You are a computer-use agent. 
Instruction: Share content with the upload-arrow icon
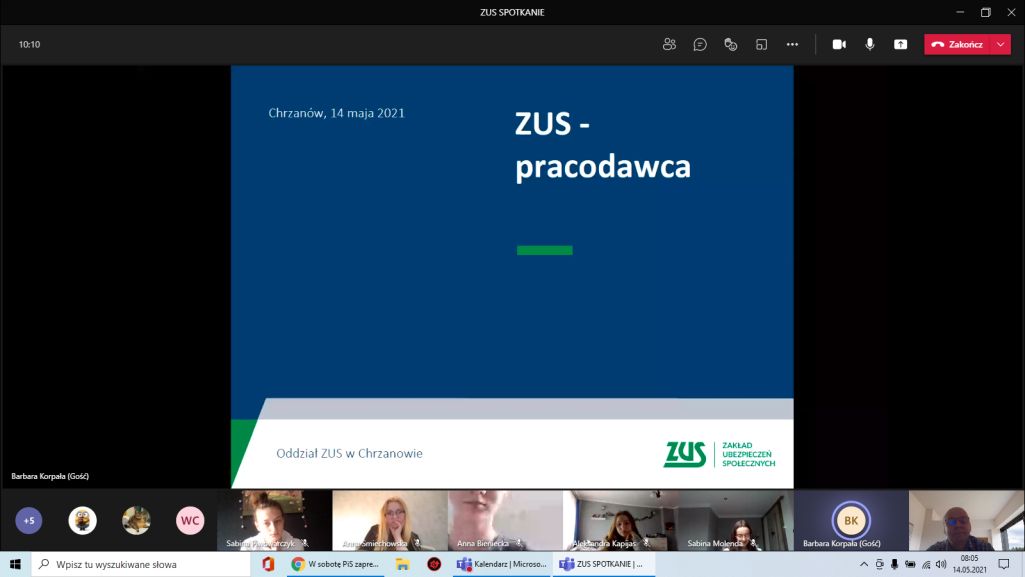900,44
